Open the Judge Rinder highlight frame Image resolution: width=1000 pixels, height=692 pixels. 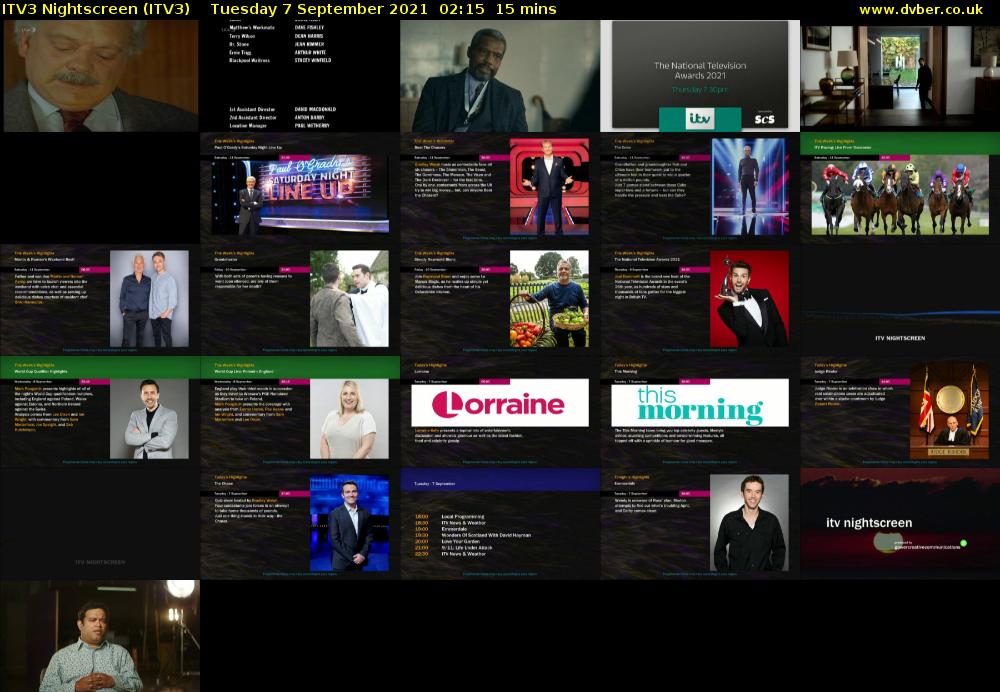900,411
